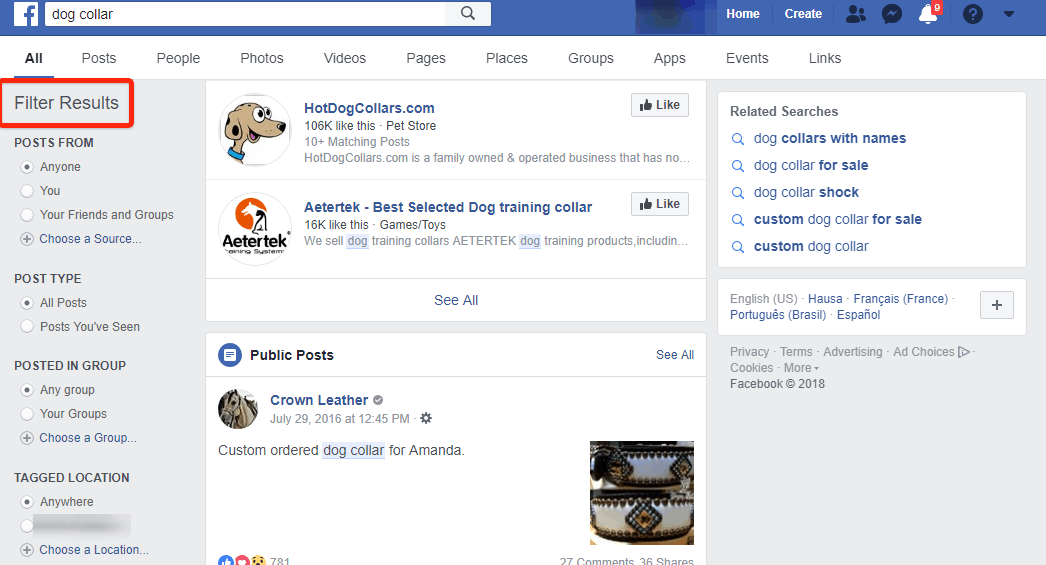Open the HotDogCollars.com page link
1046x565 pixels.
pyautogui.click(x=369, y=108)
